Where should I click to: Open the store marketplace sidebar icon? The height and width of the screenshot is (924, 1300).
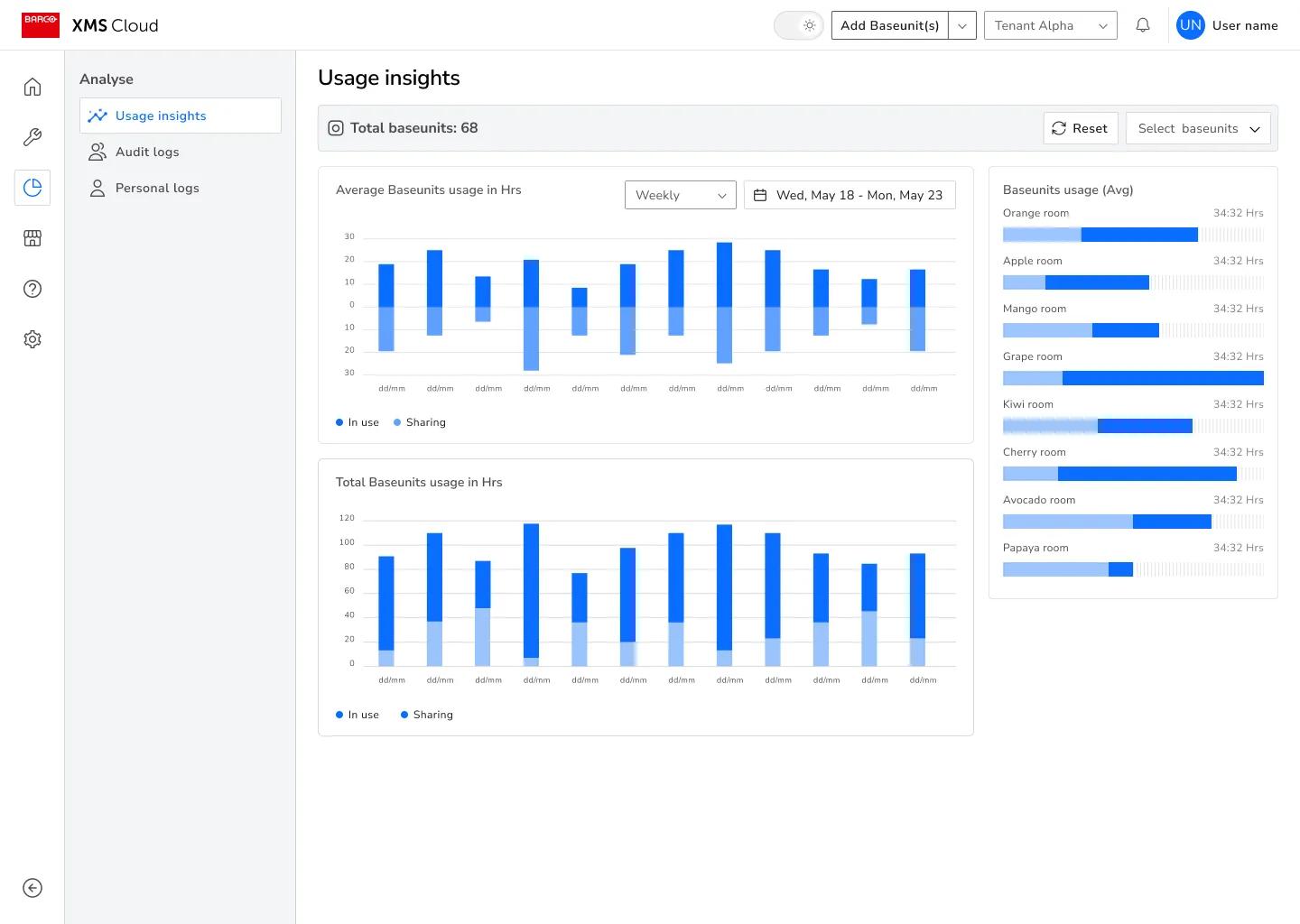pyautogui.click(x=32, y=238)
